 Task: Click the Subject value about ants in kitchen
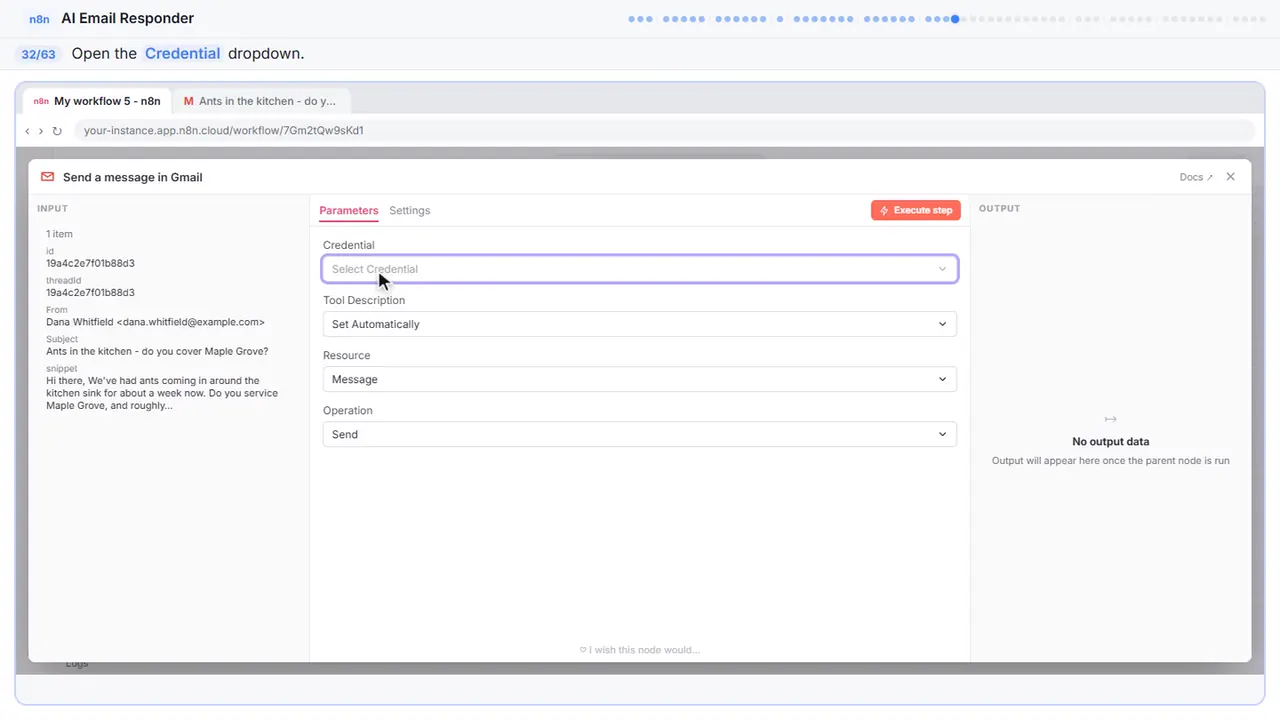157,351
